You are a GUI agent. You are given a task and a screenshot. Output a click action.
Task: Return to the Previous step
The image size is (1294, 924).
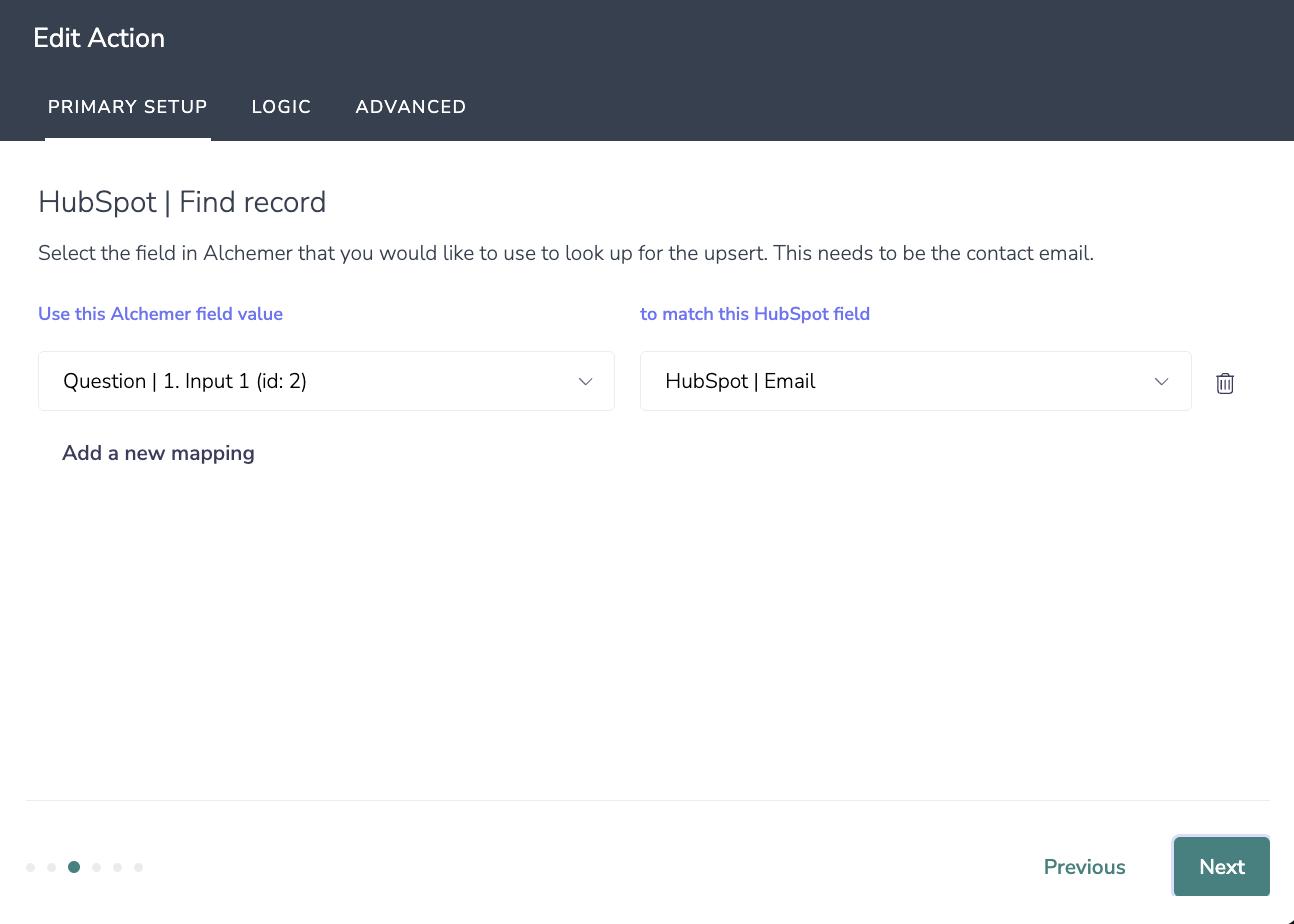(x=1085, y=867)
